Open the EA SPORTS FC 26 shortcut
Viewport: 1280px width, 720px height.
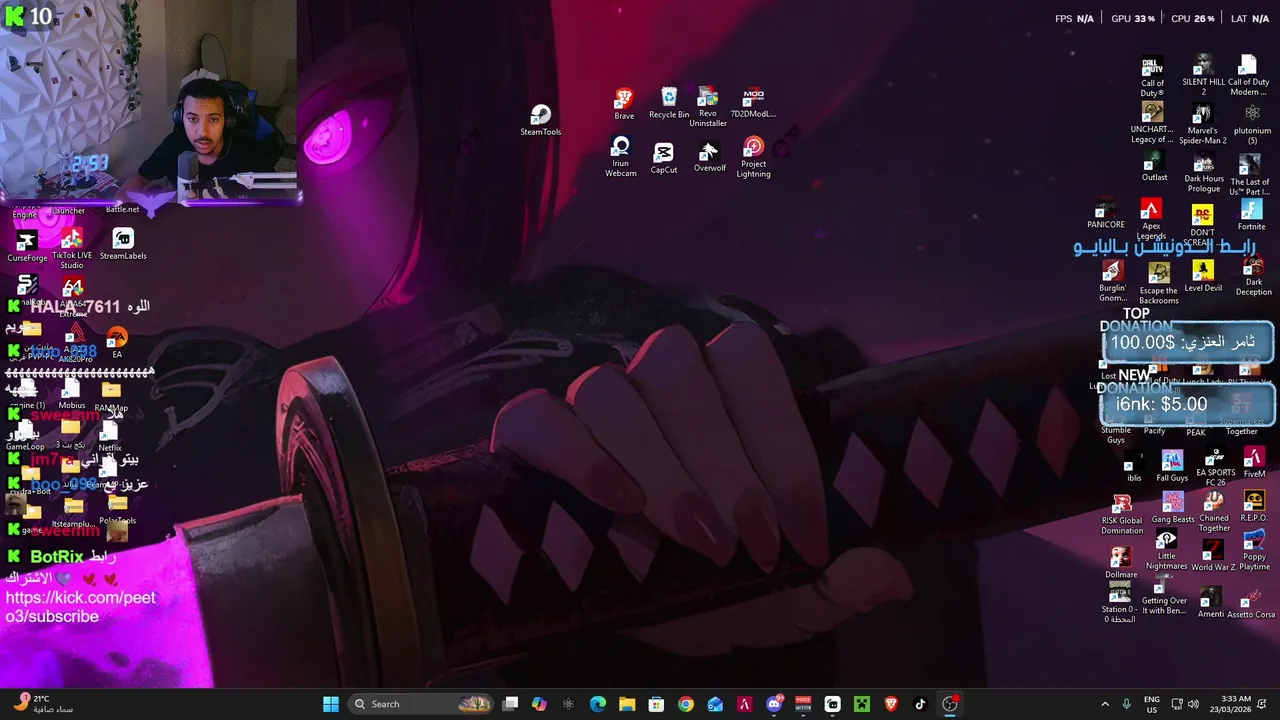coord(1216,468)
